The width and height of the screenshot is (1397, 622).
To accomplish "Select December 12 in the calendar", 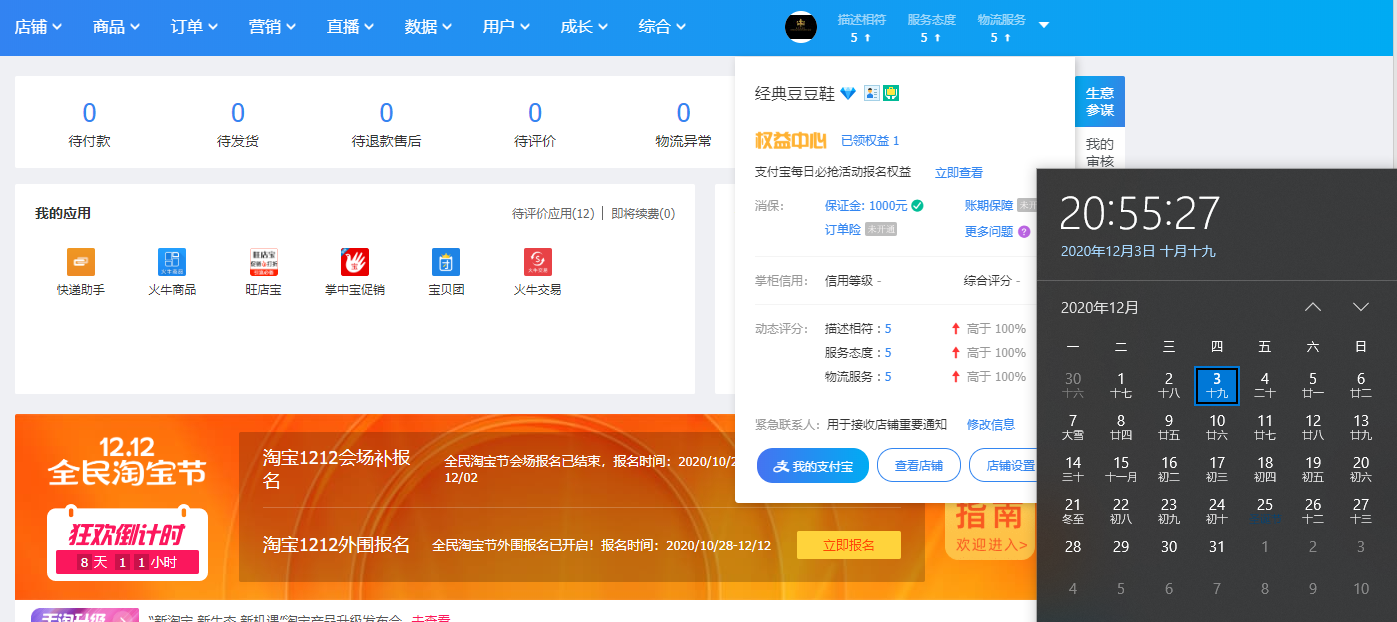I will point(1313,427).
